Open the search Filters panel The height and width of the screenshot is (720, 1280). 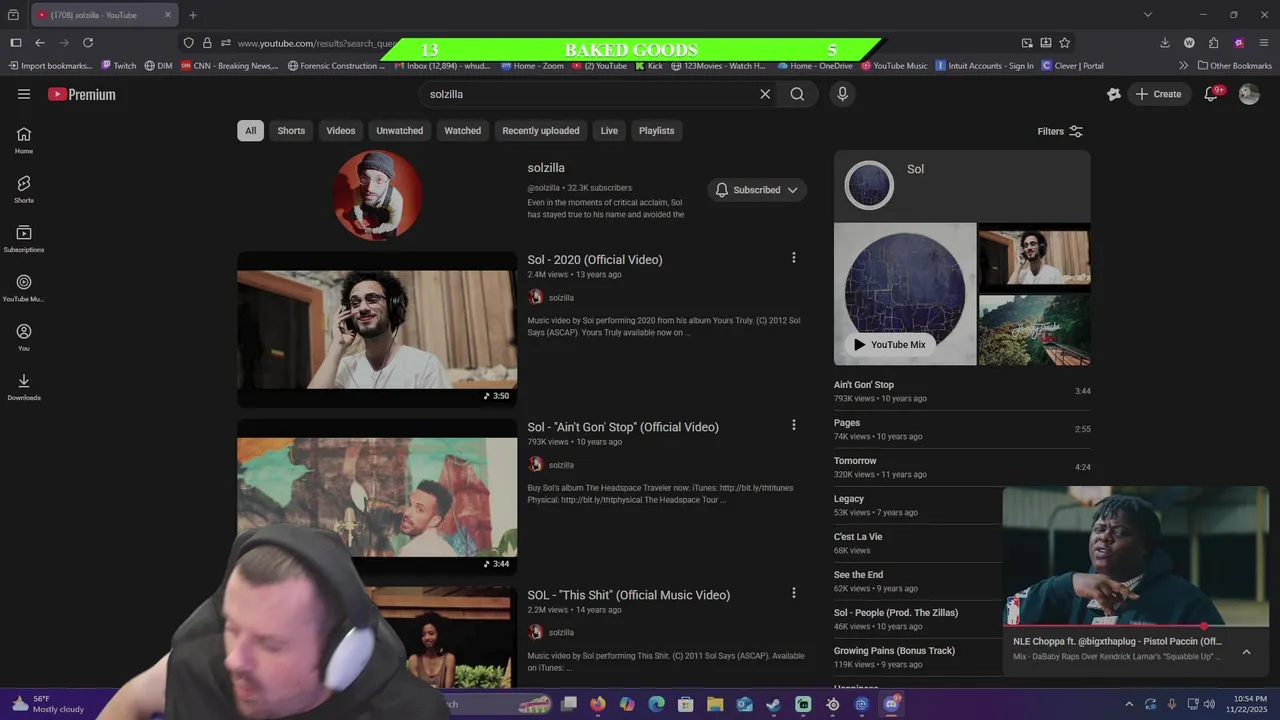(1060, 131)
